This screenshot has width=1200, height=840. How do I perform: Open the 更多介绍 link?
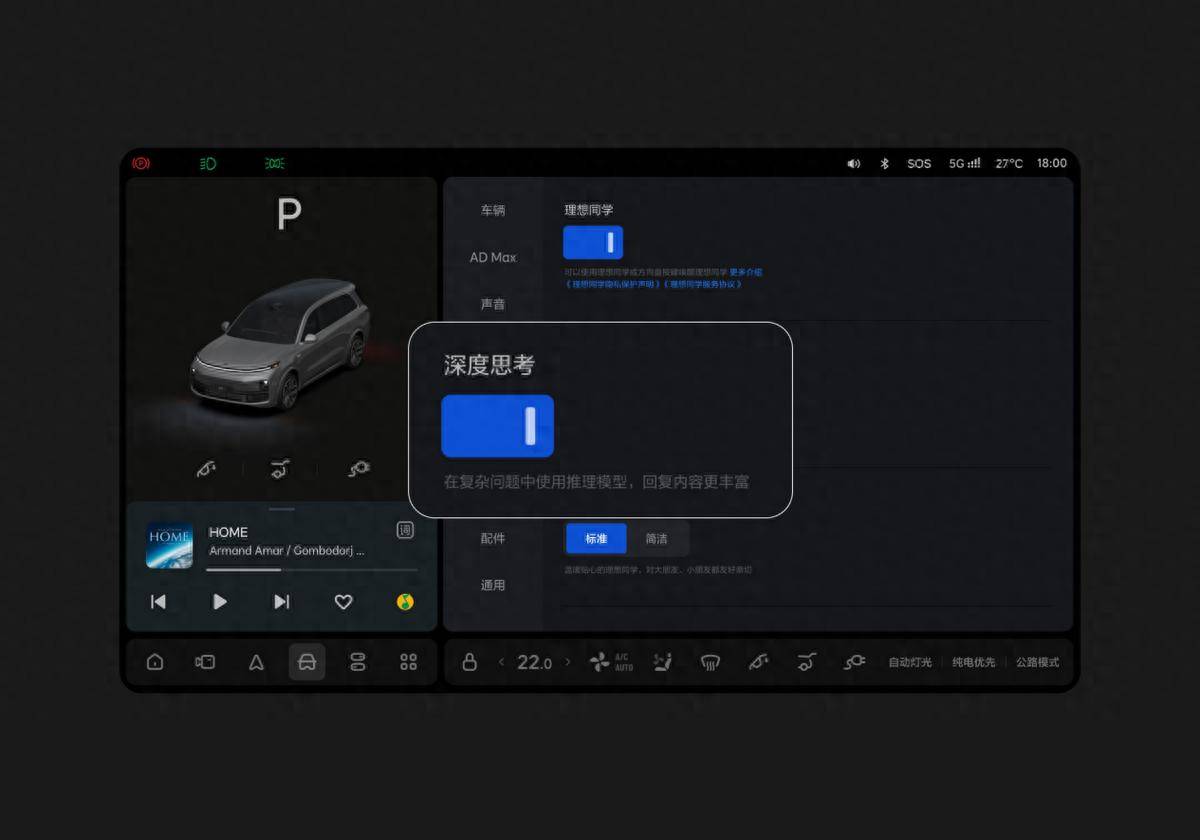[746, 272]
